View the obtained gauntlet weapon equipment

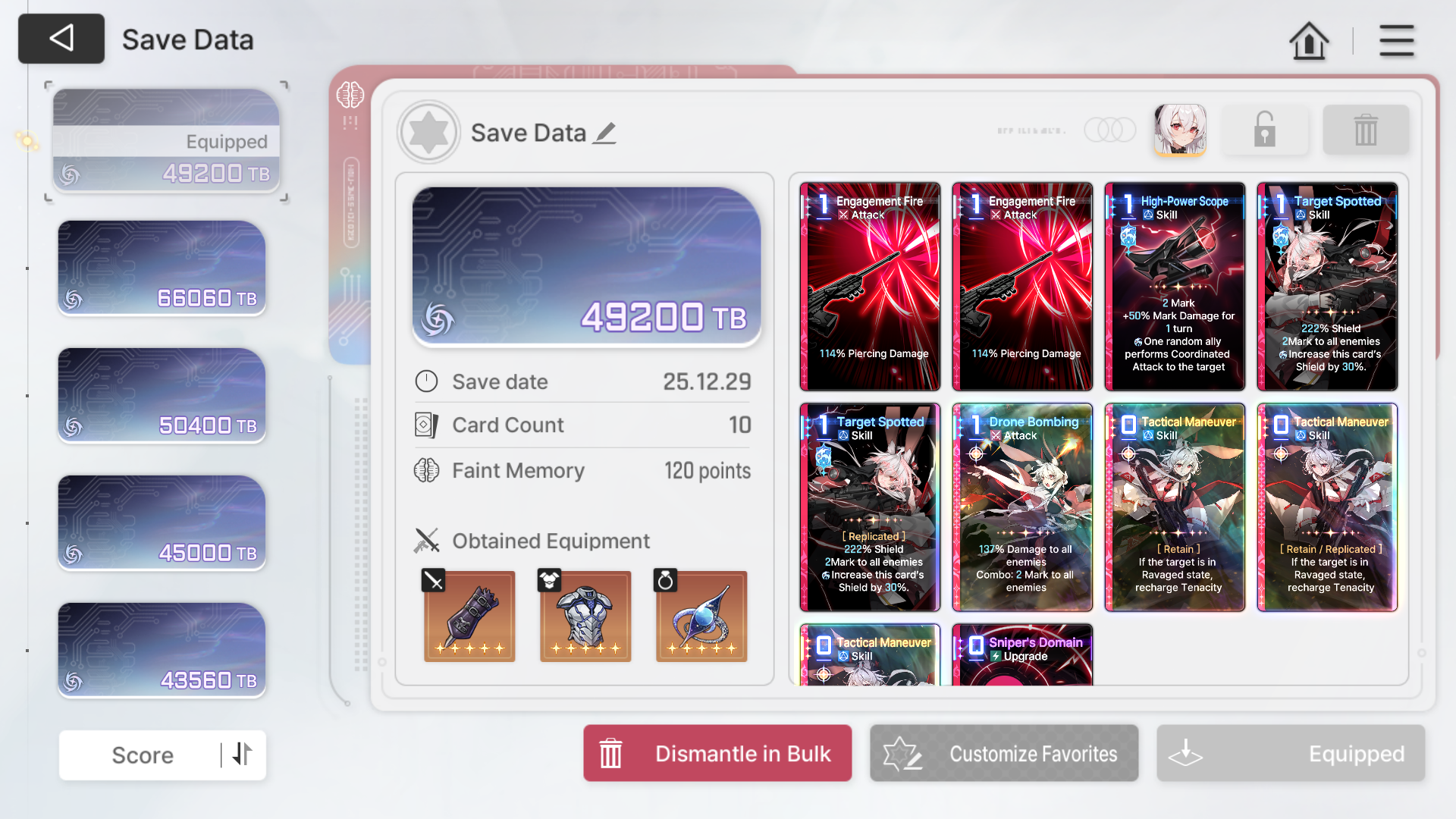pos(469,616)
